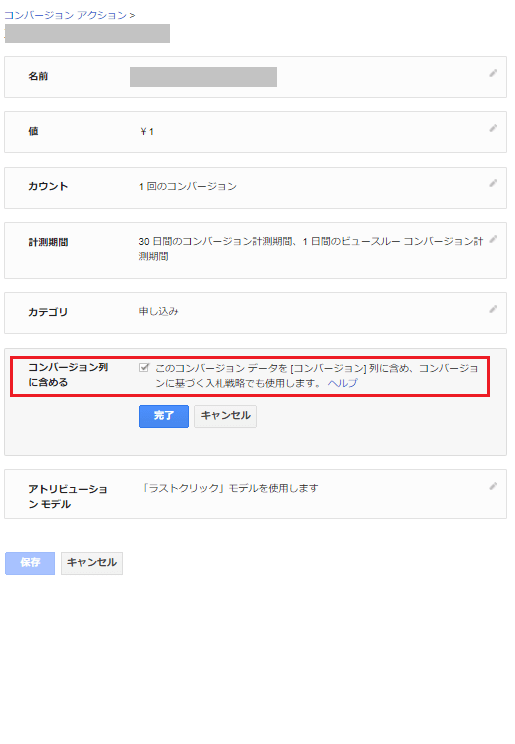Image resolution: width=515 pixels, height=744 pixels.
Task: Edit the カウント setting via pencil icon
Action: 493,183
